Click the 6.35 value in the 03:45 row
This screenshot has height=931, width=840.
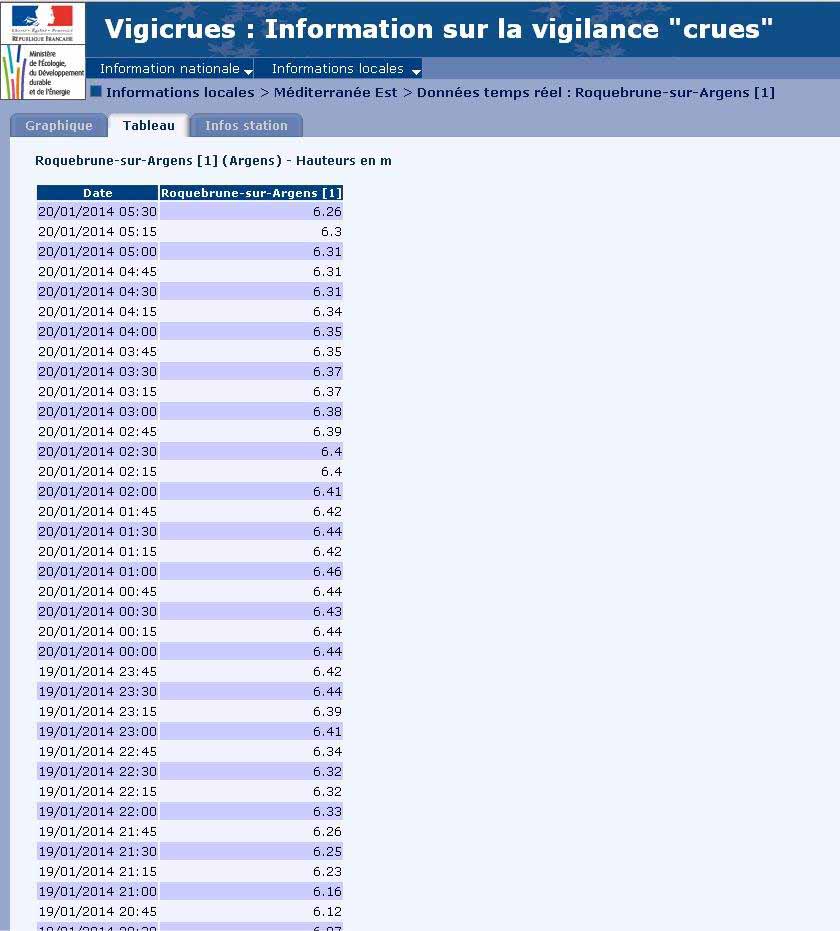point(327,352)
